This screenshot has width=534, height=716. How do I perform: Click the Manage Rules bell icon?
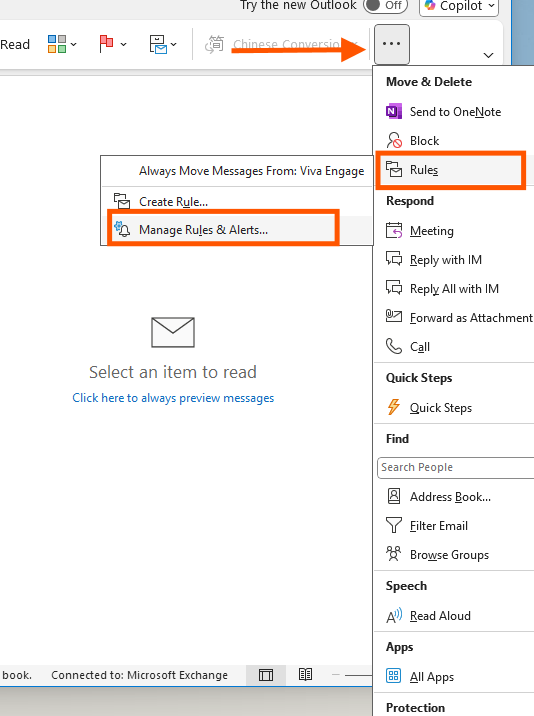pyautogui.click(x=122, y=229)
